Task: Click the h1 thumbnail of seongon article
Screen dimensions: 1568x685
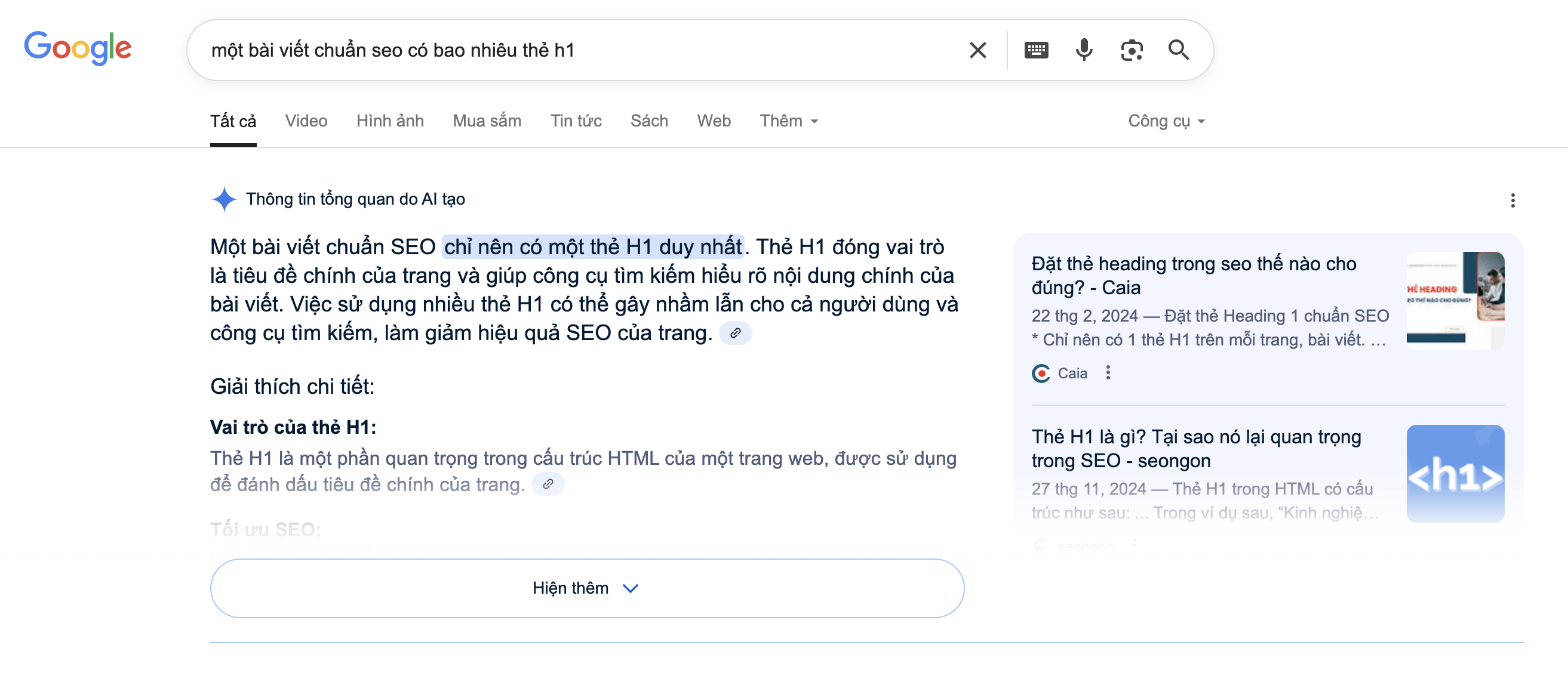Action: click(x=1455, y=473)
